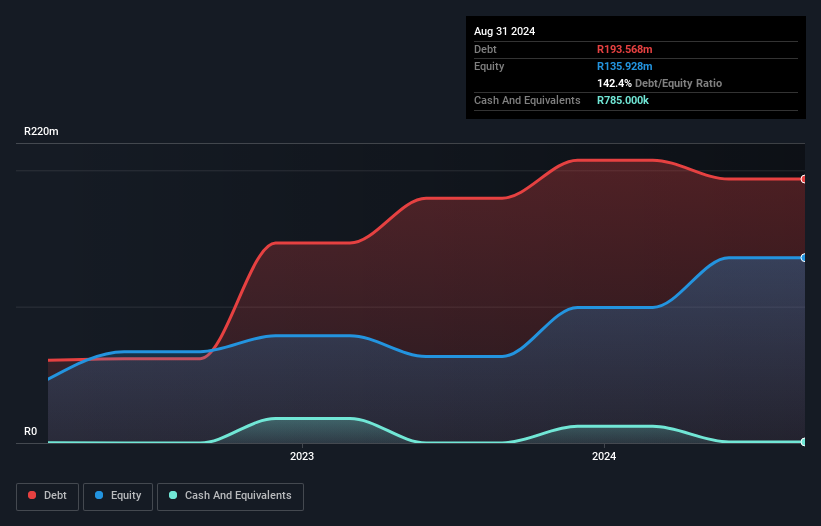This screenshot has height=526, width=821.
Task: Select the 2023 x-axis label
Action: point(302,456)
